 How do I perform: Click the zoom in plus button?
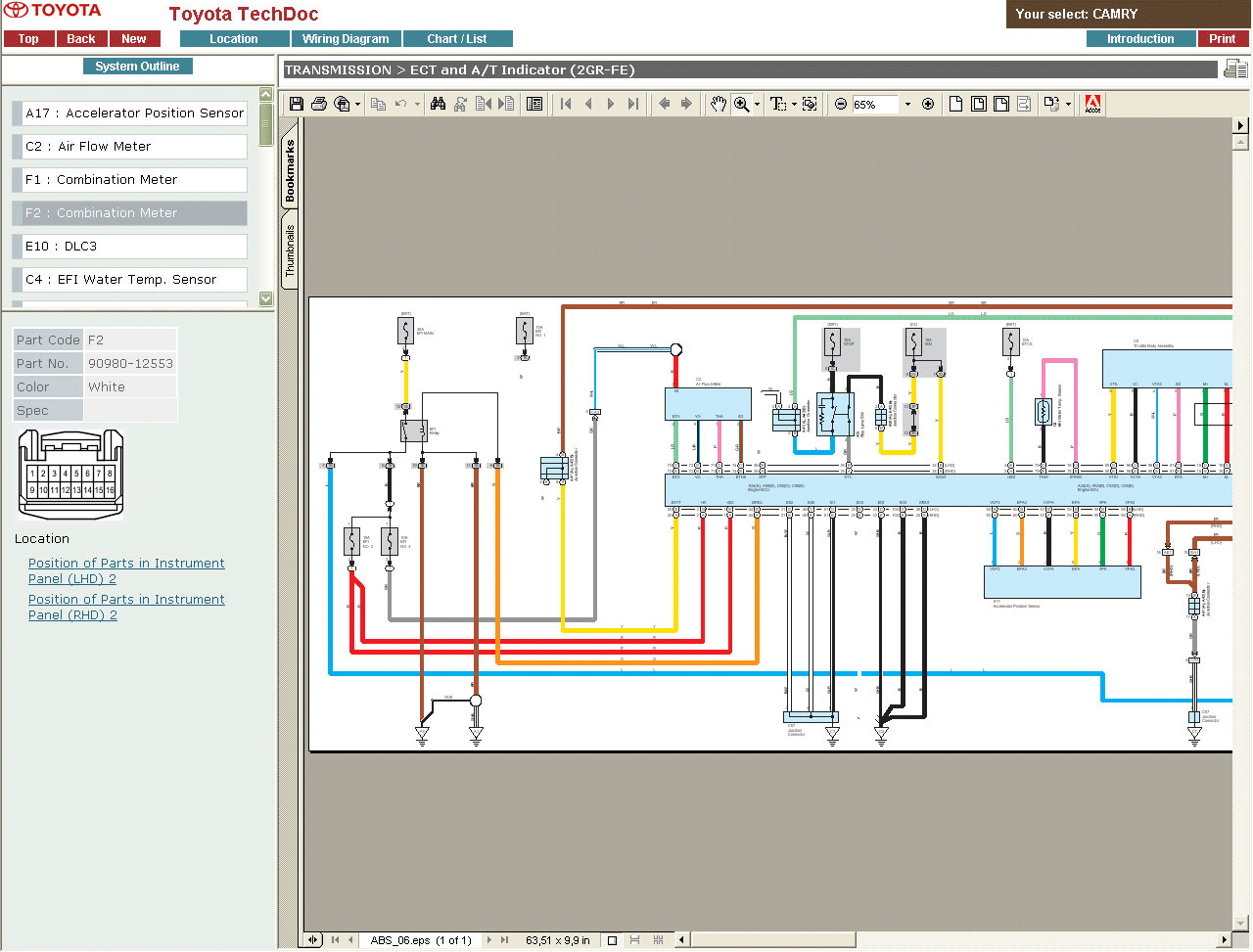pos(928,104)
